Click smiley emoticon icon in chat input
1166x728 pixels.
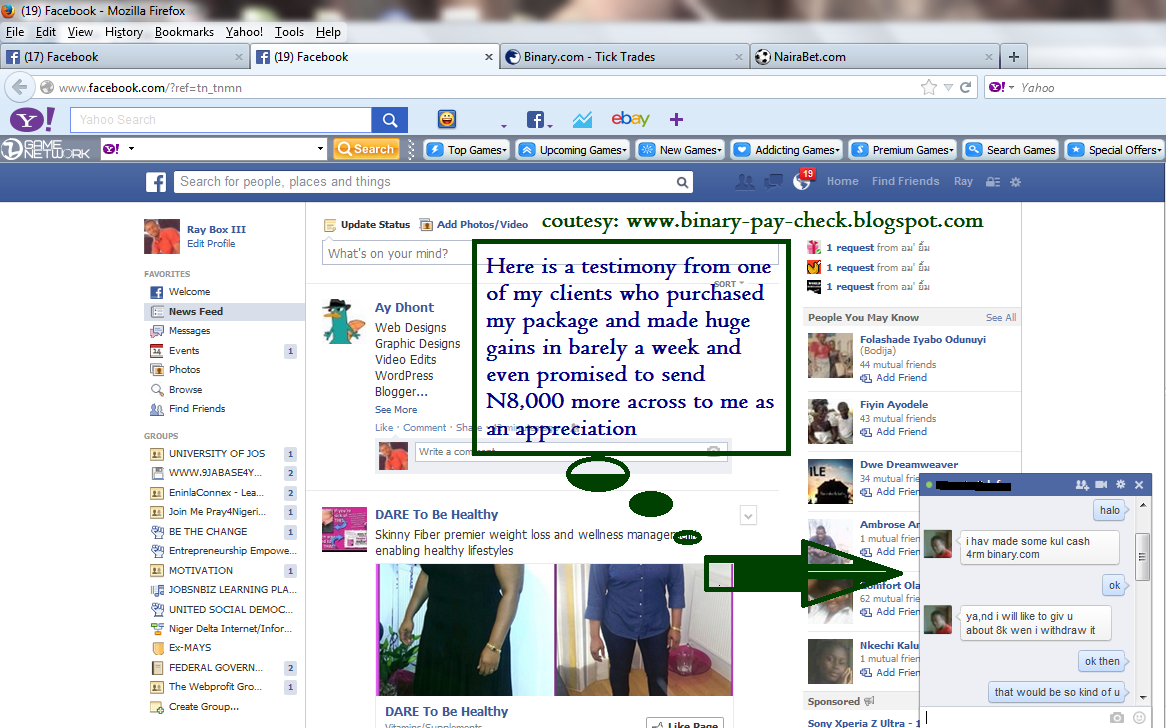1138,718
